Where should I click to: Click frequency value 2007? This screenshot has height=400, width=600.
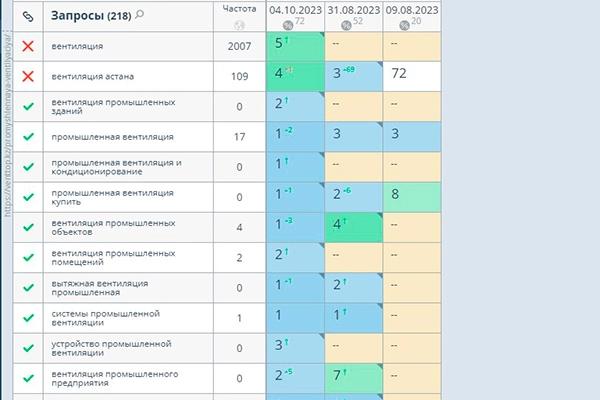click(x=240, y=46)
